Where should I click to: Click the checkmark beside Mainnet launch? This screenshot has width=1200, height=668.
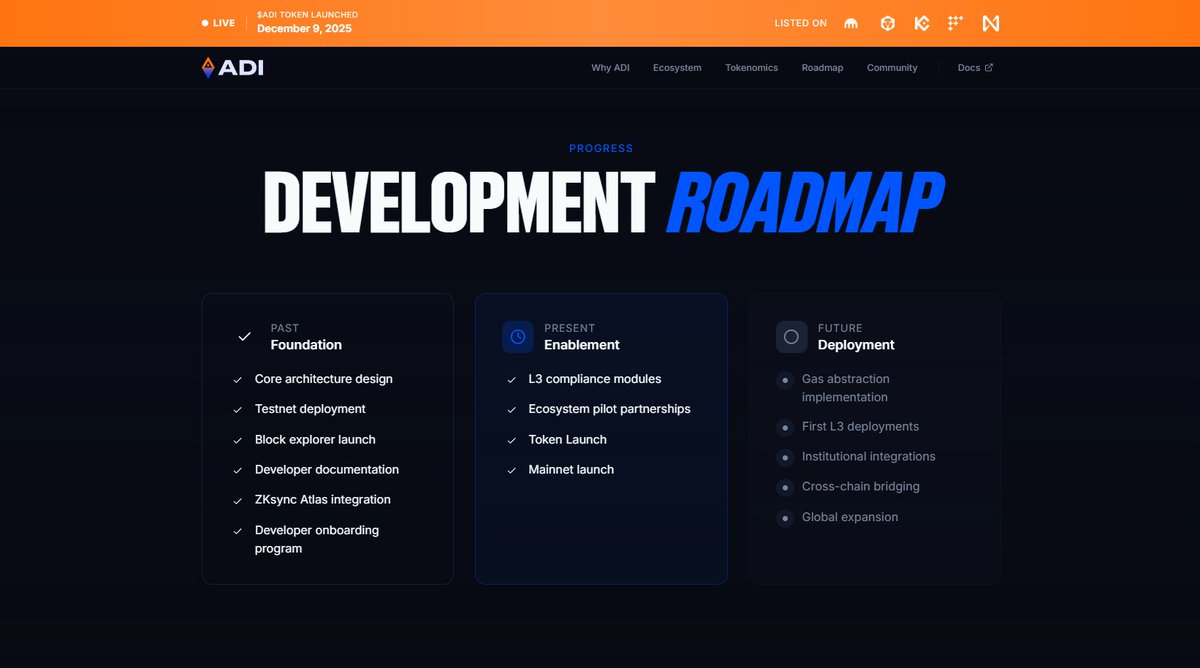coord(512,470)
